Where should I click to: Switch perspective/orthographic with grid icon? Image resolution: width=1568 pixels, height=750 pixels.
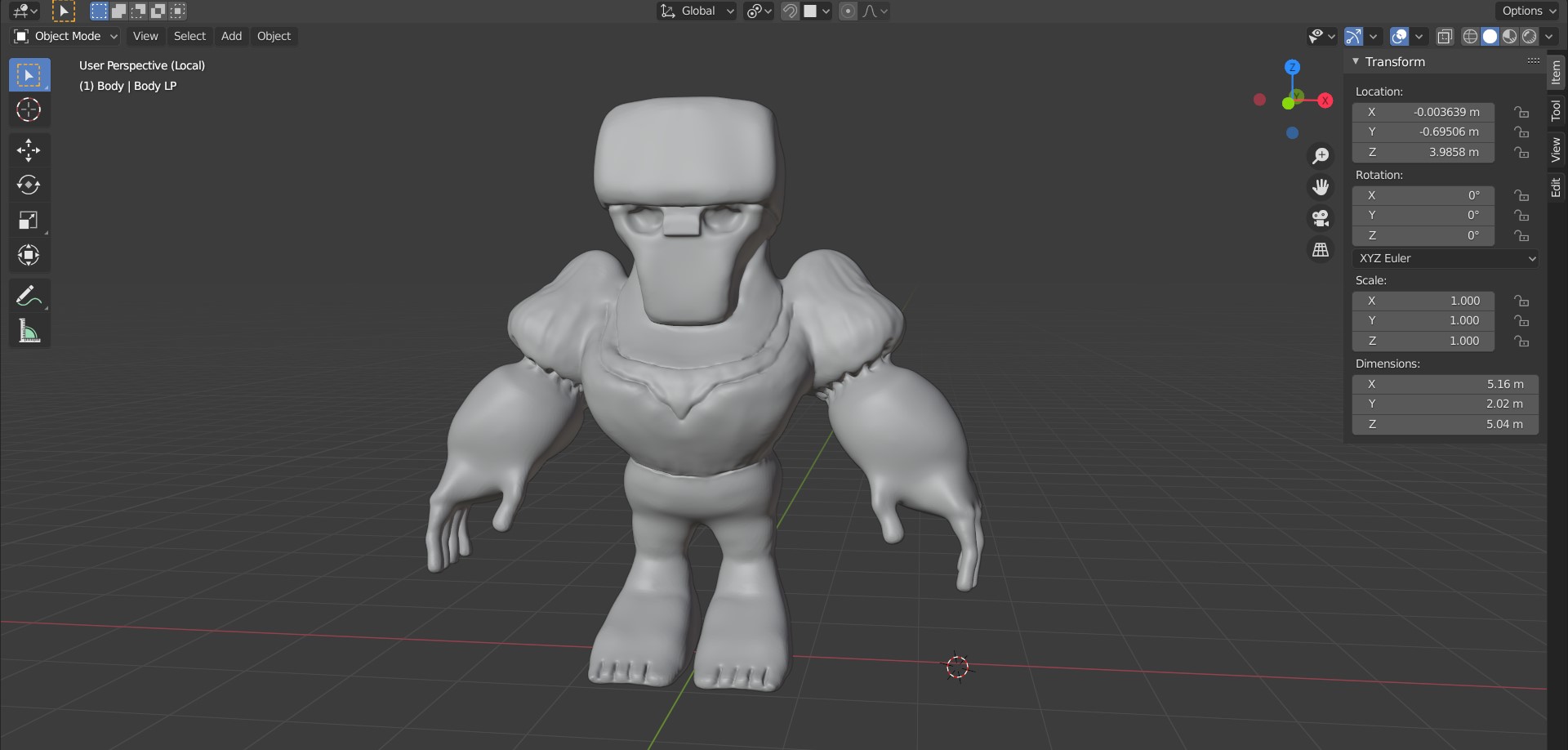pyautogui.click(x=1321, y=249)
